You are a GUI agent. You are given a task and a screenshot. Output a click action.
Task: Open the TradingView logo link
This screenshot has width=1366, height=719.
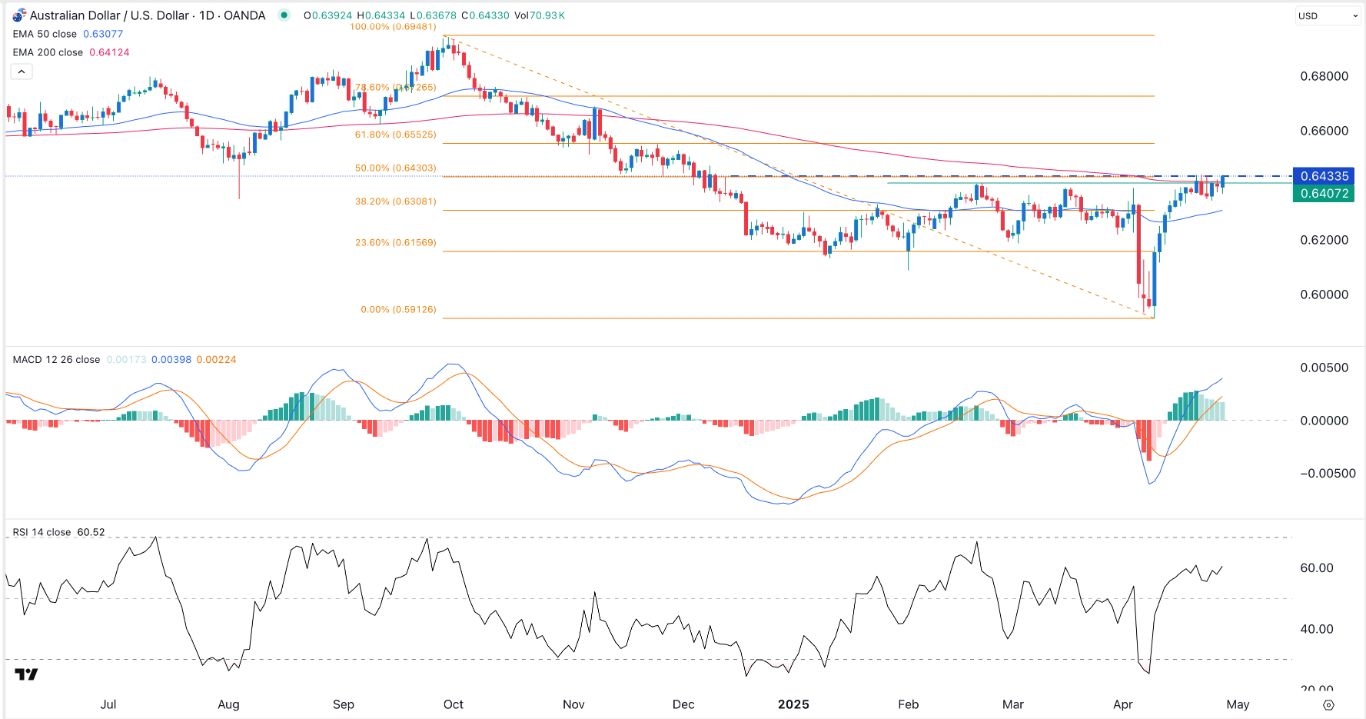[27, 675]
